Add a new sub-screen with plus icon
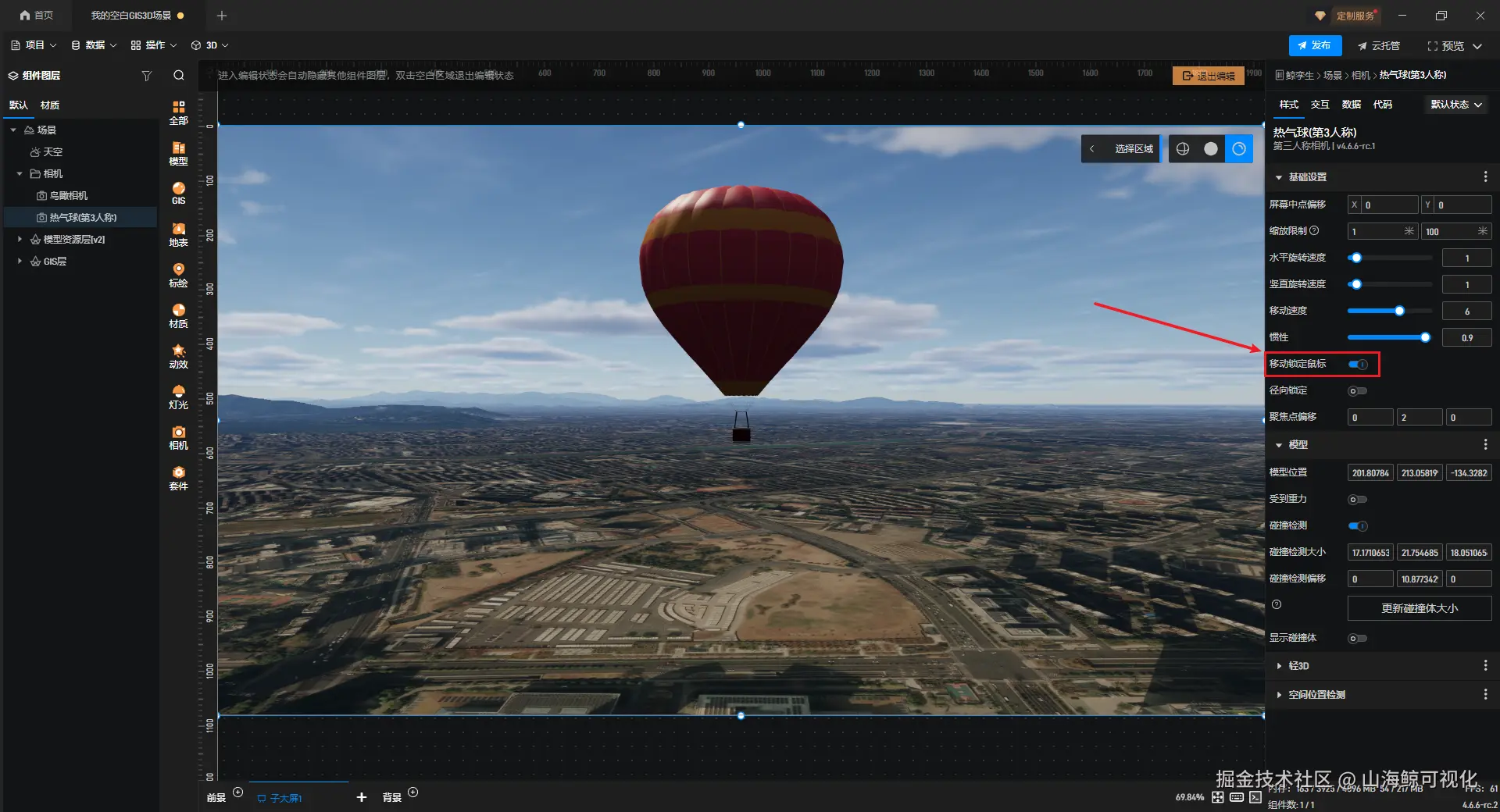 (362, 797)
